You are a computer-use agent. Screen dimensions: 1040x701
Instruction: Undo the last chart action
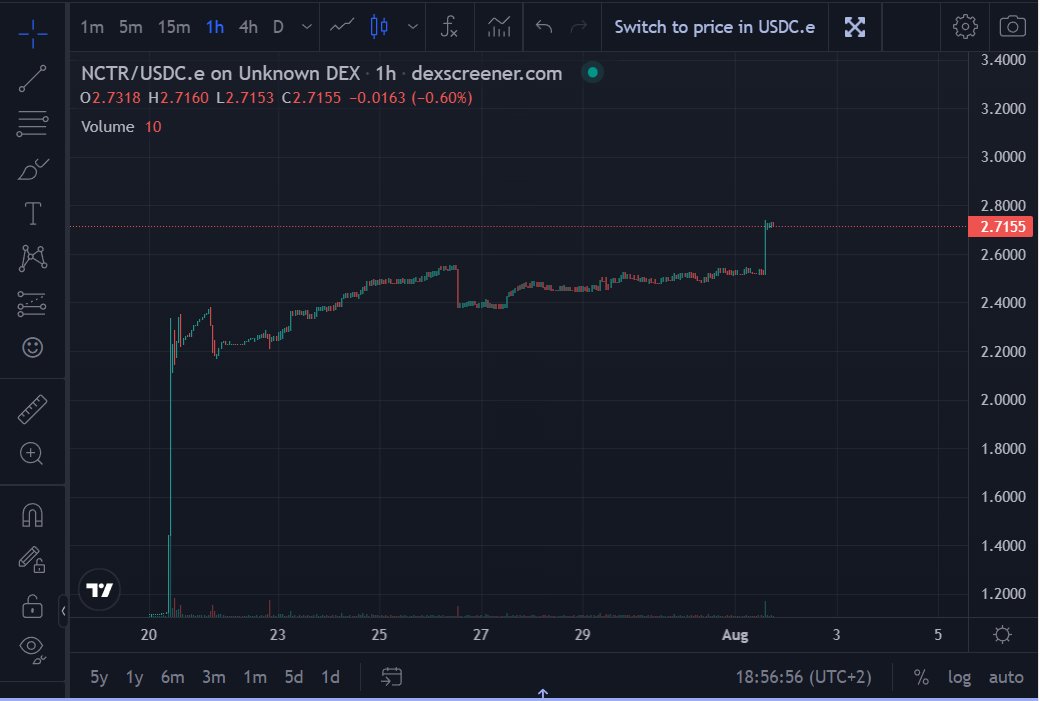point(544,27)
